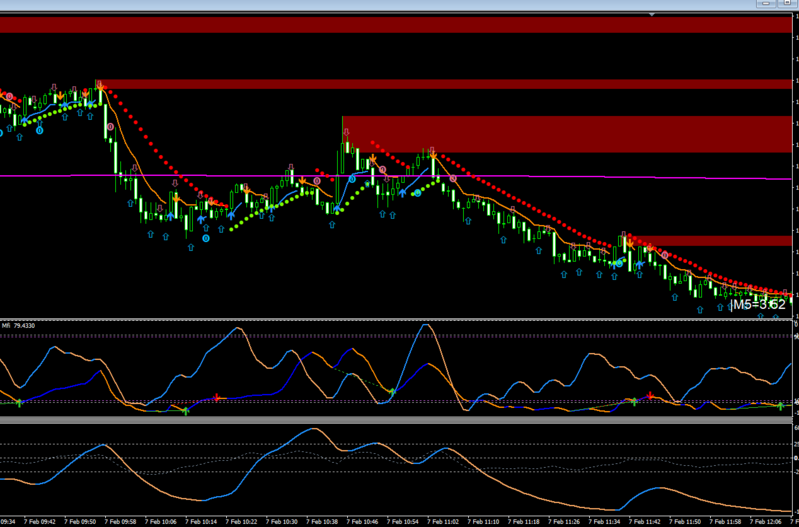Click the 7 Feb 11:34 time label
This screenshot has height=527, width=799.
[x=604, y=522]
